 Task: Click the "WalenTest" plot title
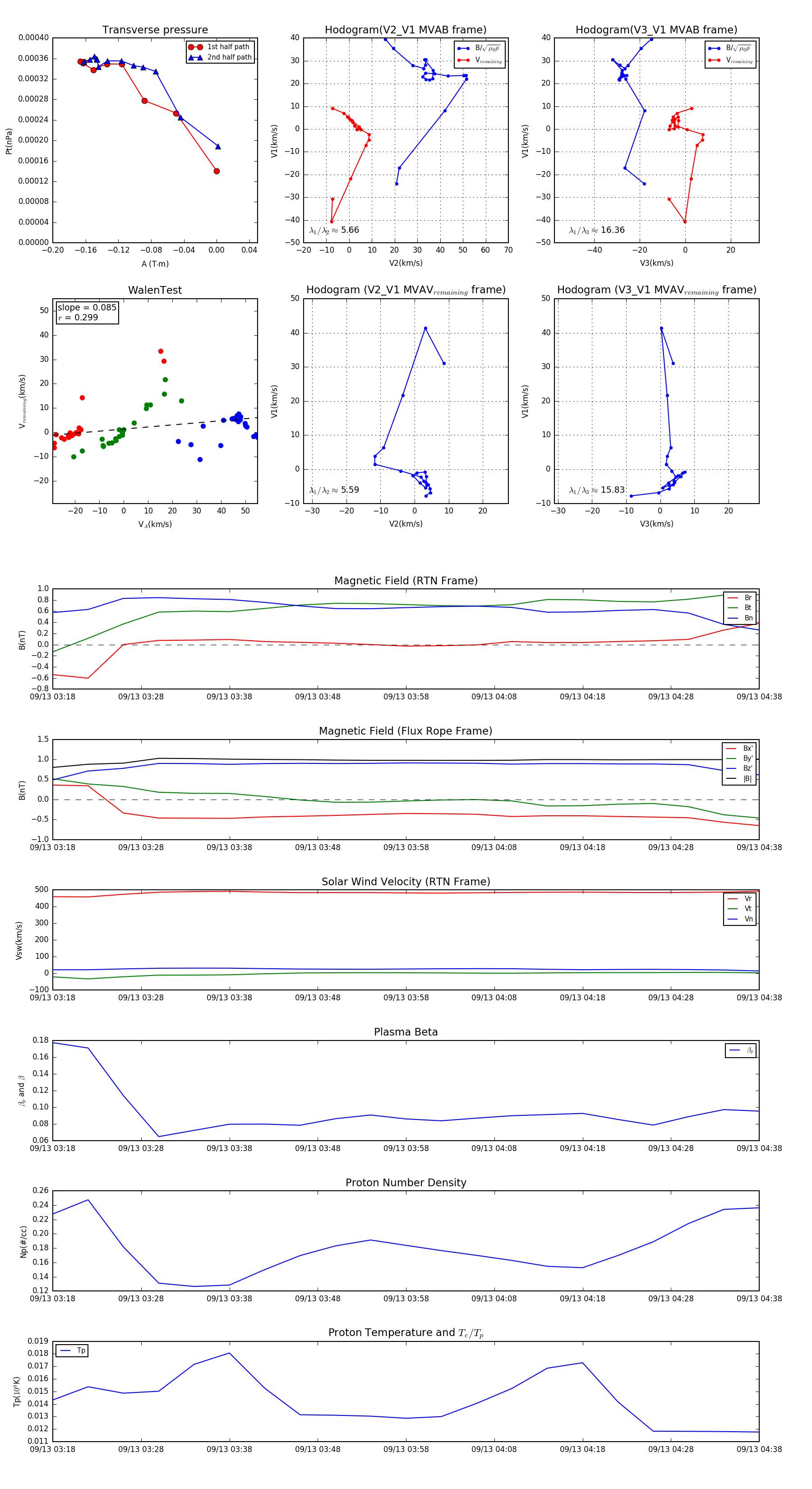155,290
